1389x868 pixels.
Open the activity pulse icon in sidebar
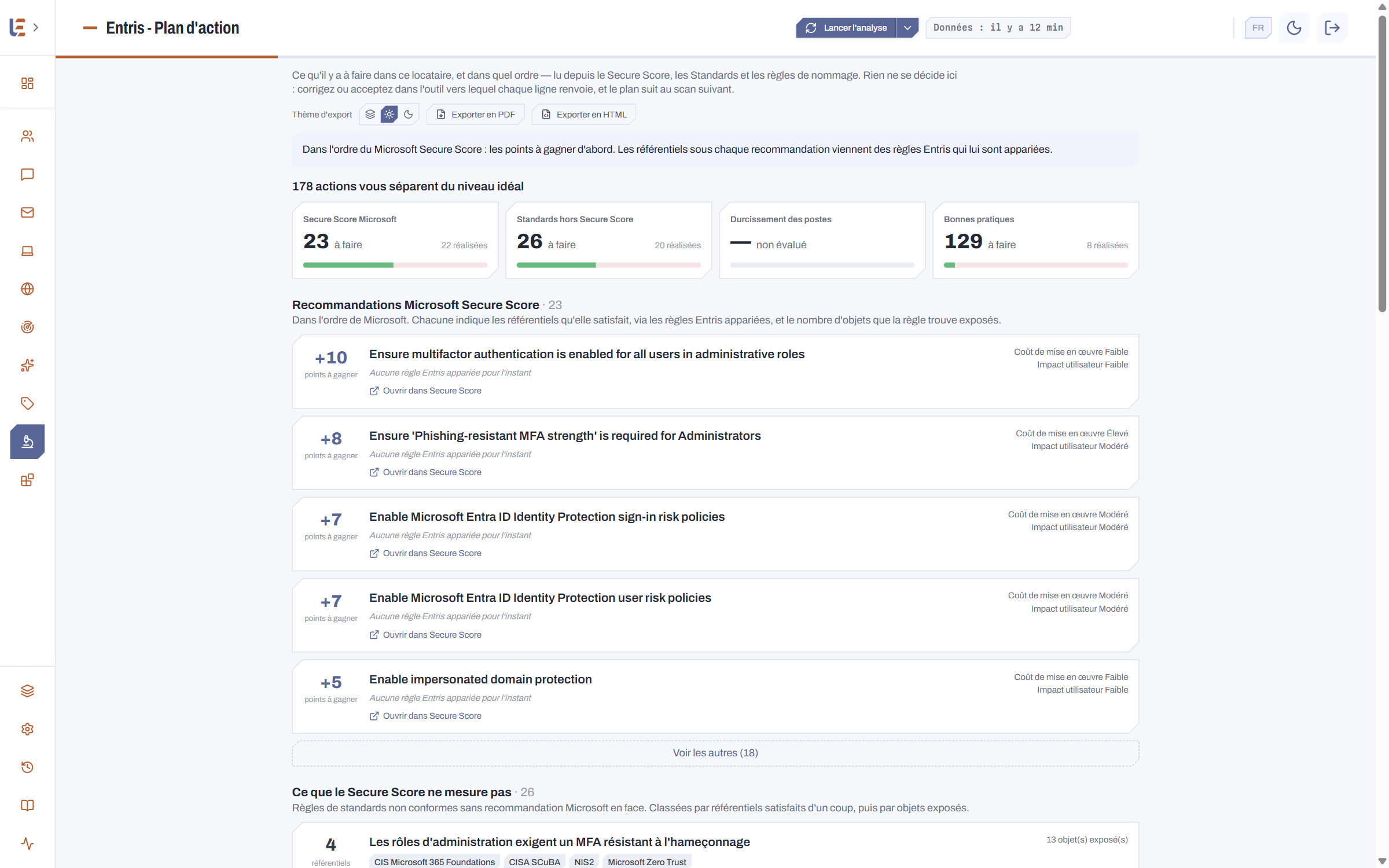pyautogui.click(x=27, y=844)
